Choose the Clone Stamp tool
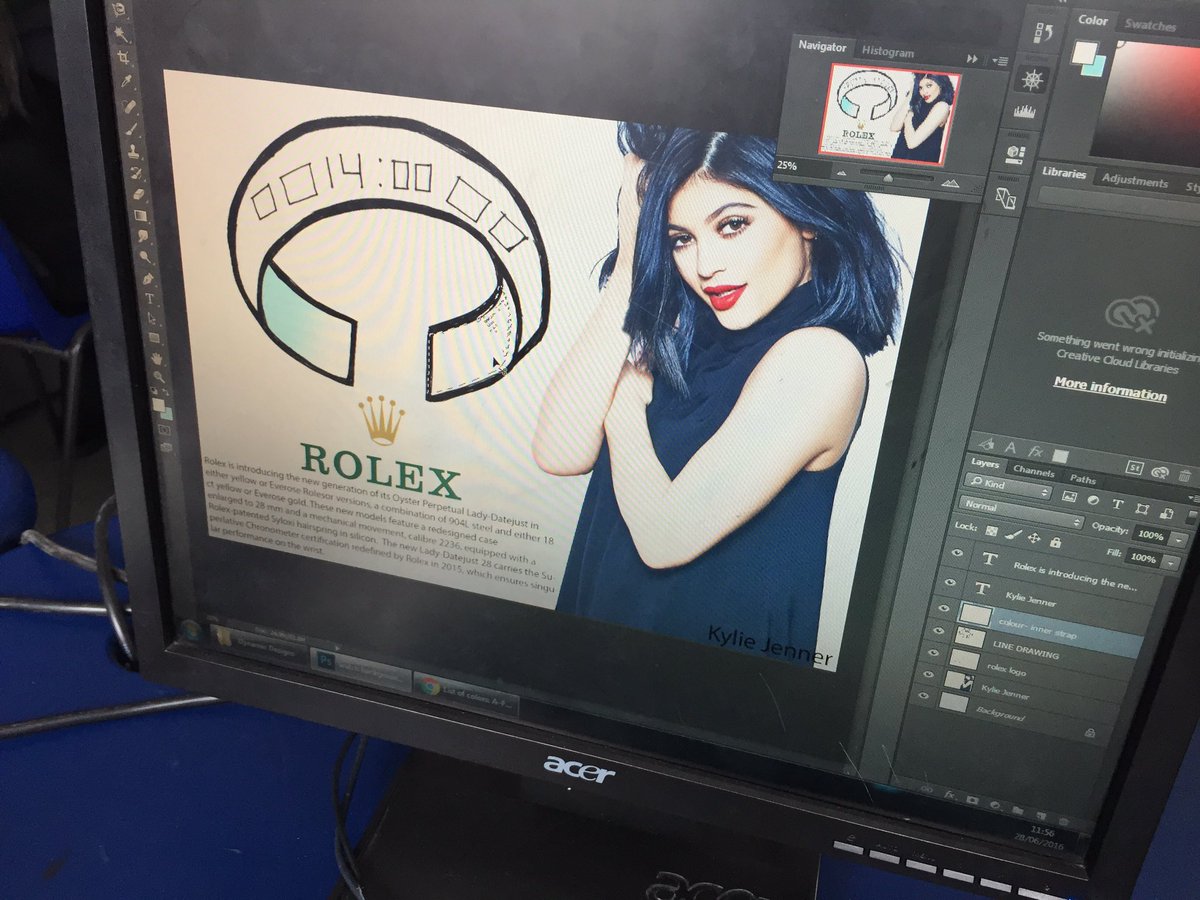 [131, 150]
